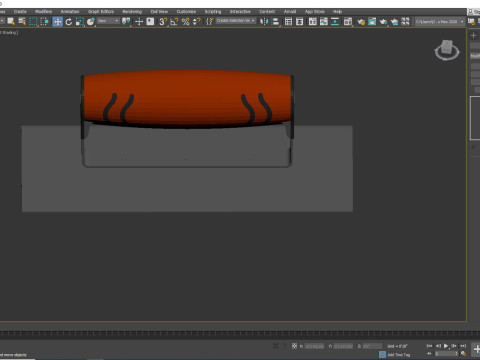
Task: Toggle Percent Snap
Action: [x=185, y=22]
